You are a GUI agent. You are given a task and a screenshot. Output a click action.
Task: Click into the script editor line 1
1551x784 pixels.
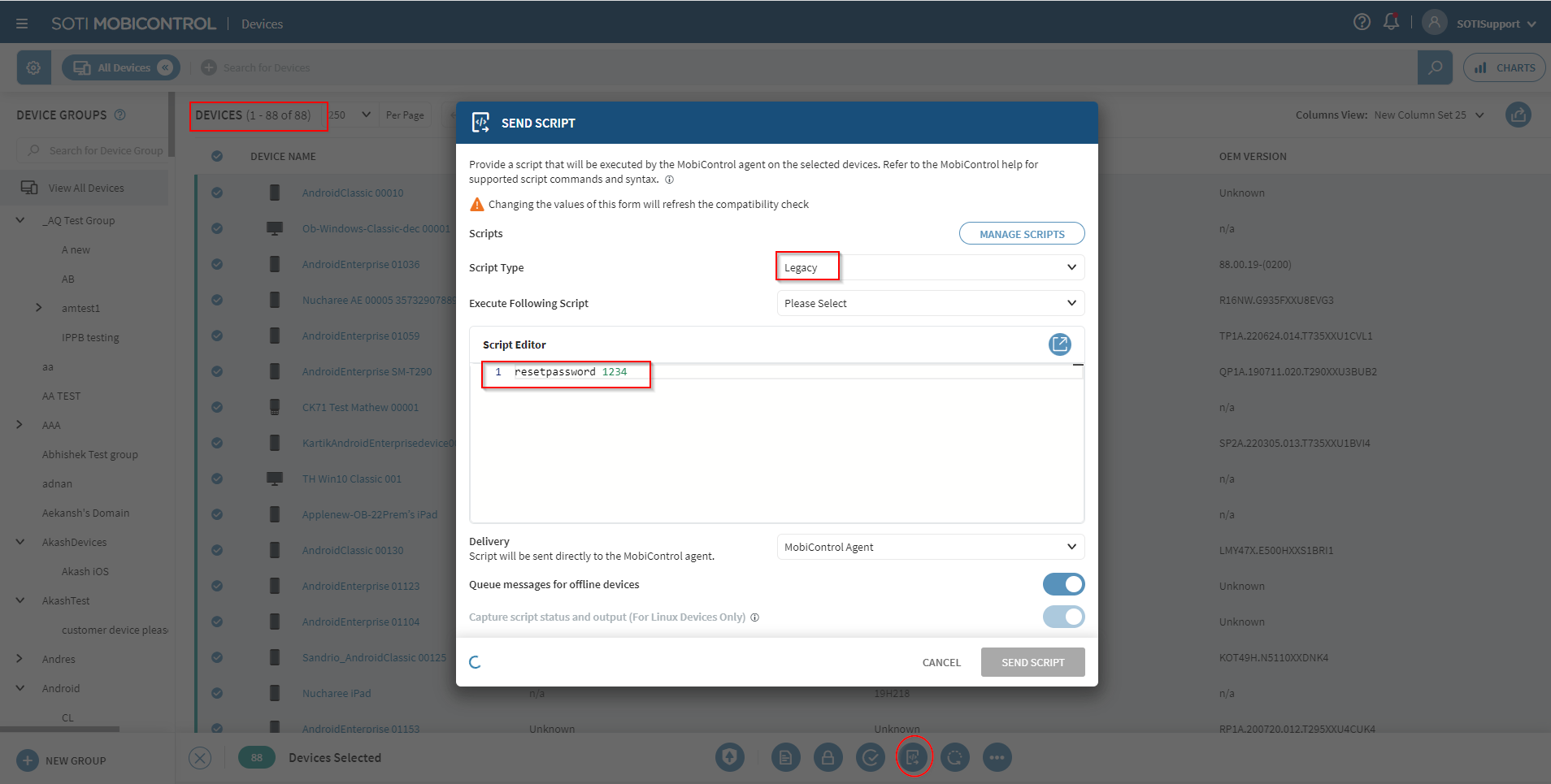point(732,372)
